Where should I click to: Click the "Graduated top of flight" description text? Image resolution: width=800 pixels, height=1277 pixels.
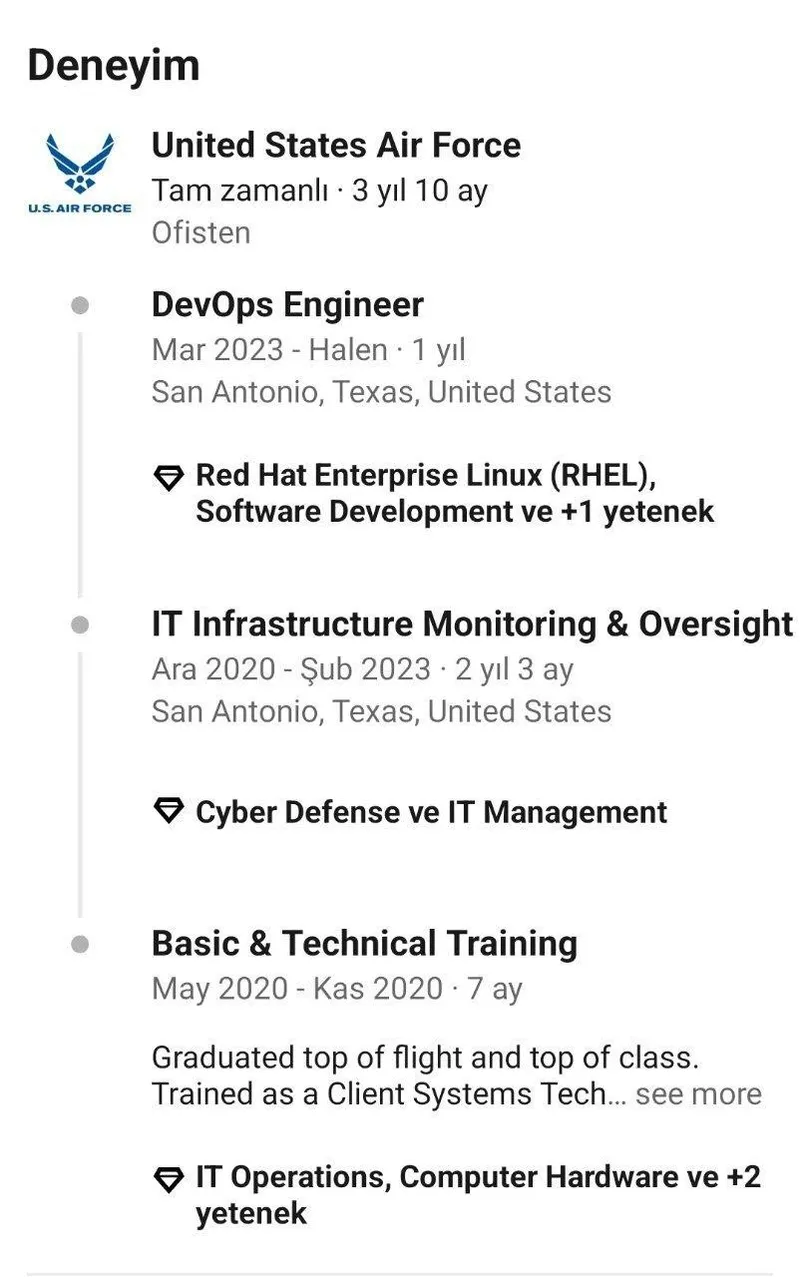click(424, 1057)
